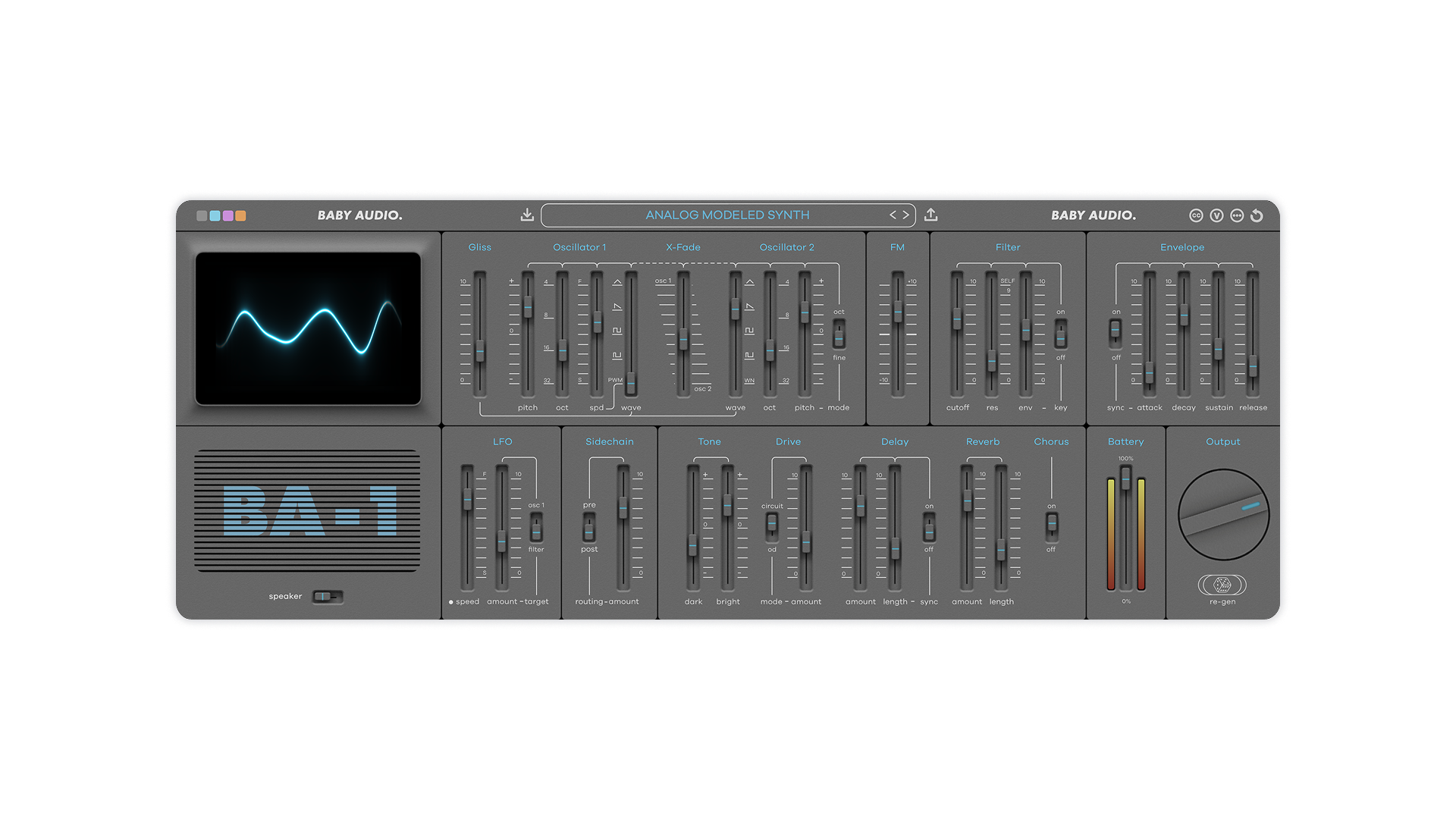1456x819 pixels.
Task: Select the triangle wave icon for Oscillator 1
Action: click(x=617, y=282)
